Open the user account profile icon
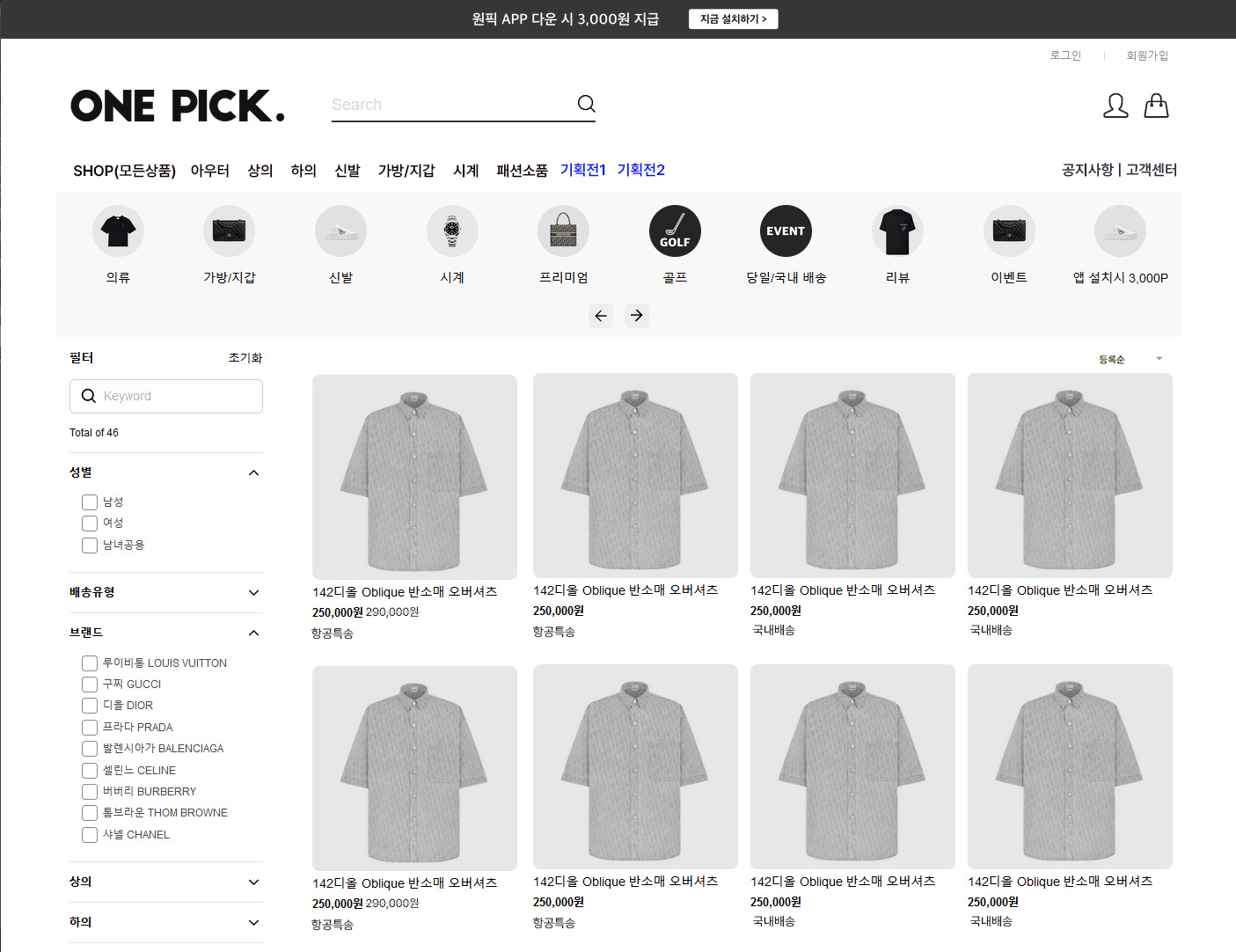Screen dimensions: 1236x952 [1115, 106]
